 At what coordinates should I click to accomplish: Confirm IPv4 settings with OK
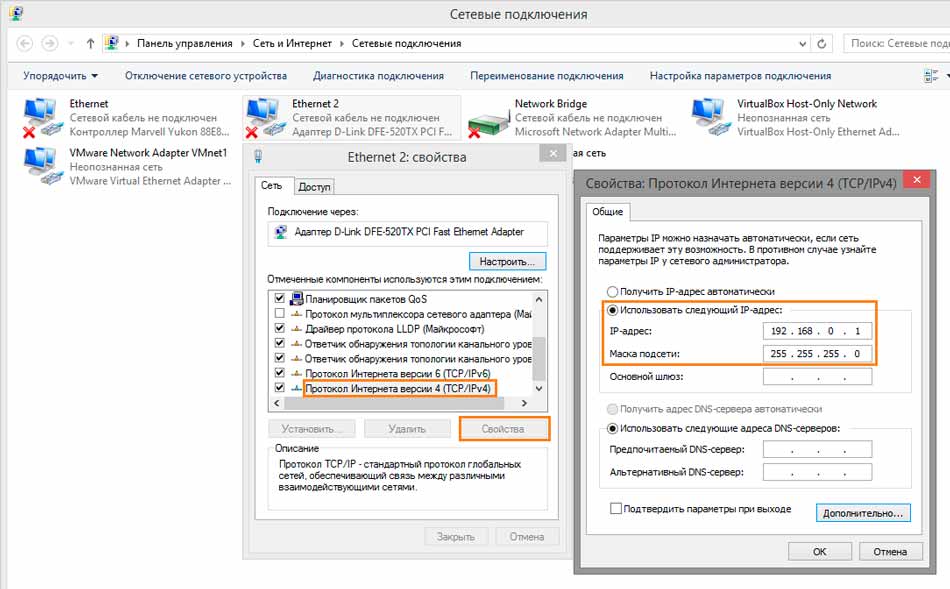tap(820, 551)
